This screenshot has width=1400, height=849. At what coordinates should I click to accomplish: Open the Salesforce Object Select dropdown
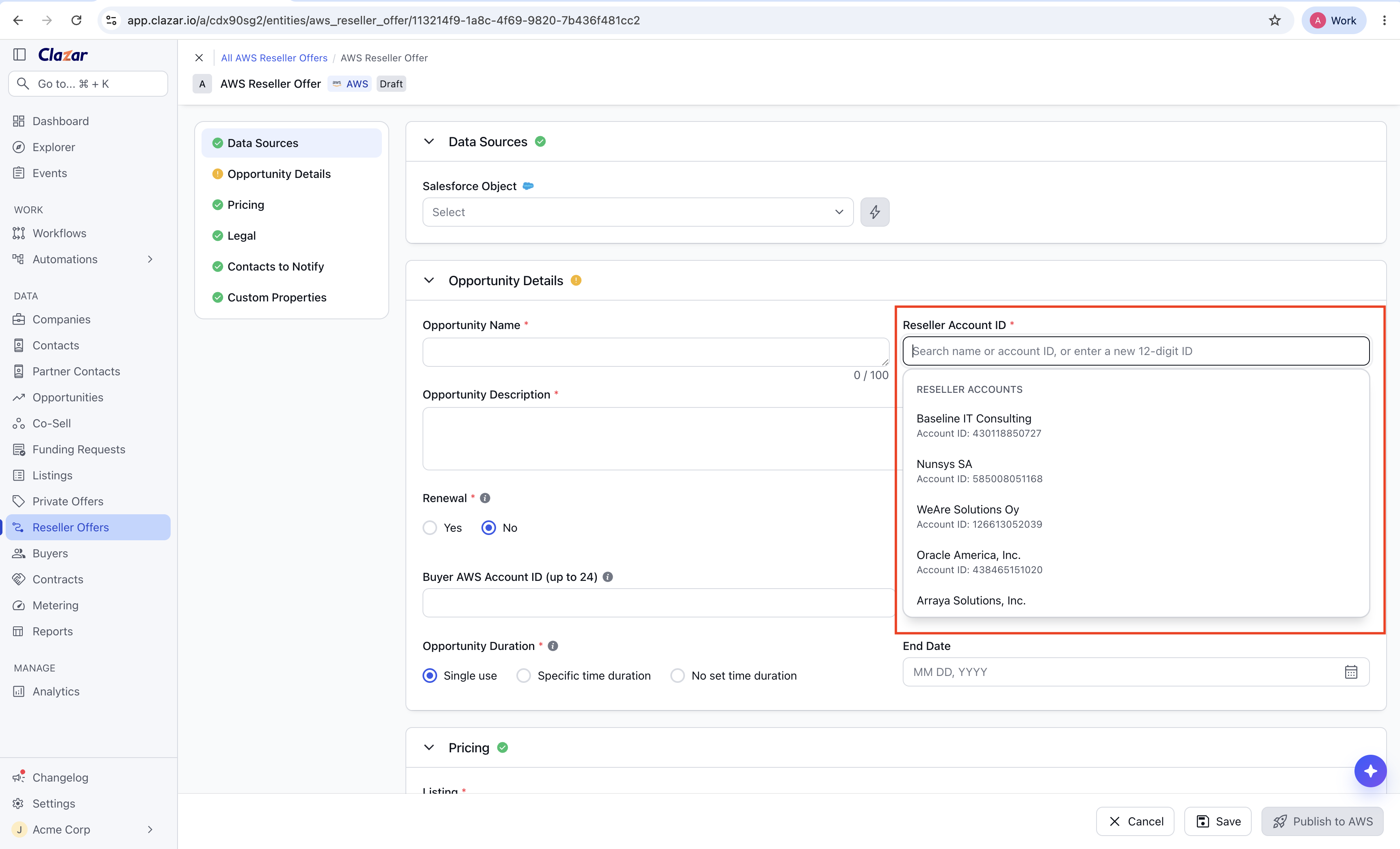(637, 212)
